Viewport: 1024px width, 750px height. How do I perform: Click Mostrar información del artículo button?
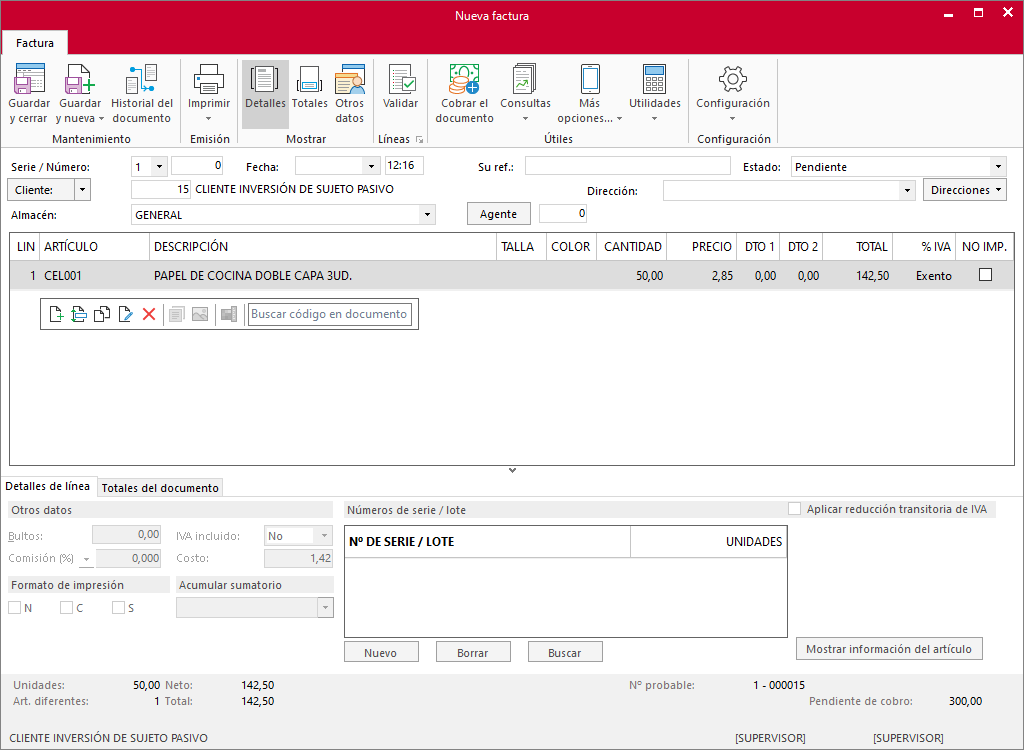[x=889, y=649]
